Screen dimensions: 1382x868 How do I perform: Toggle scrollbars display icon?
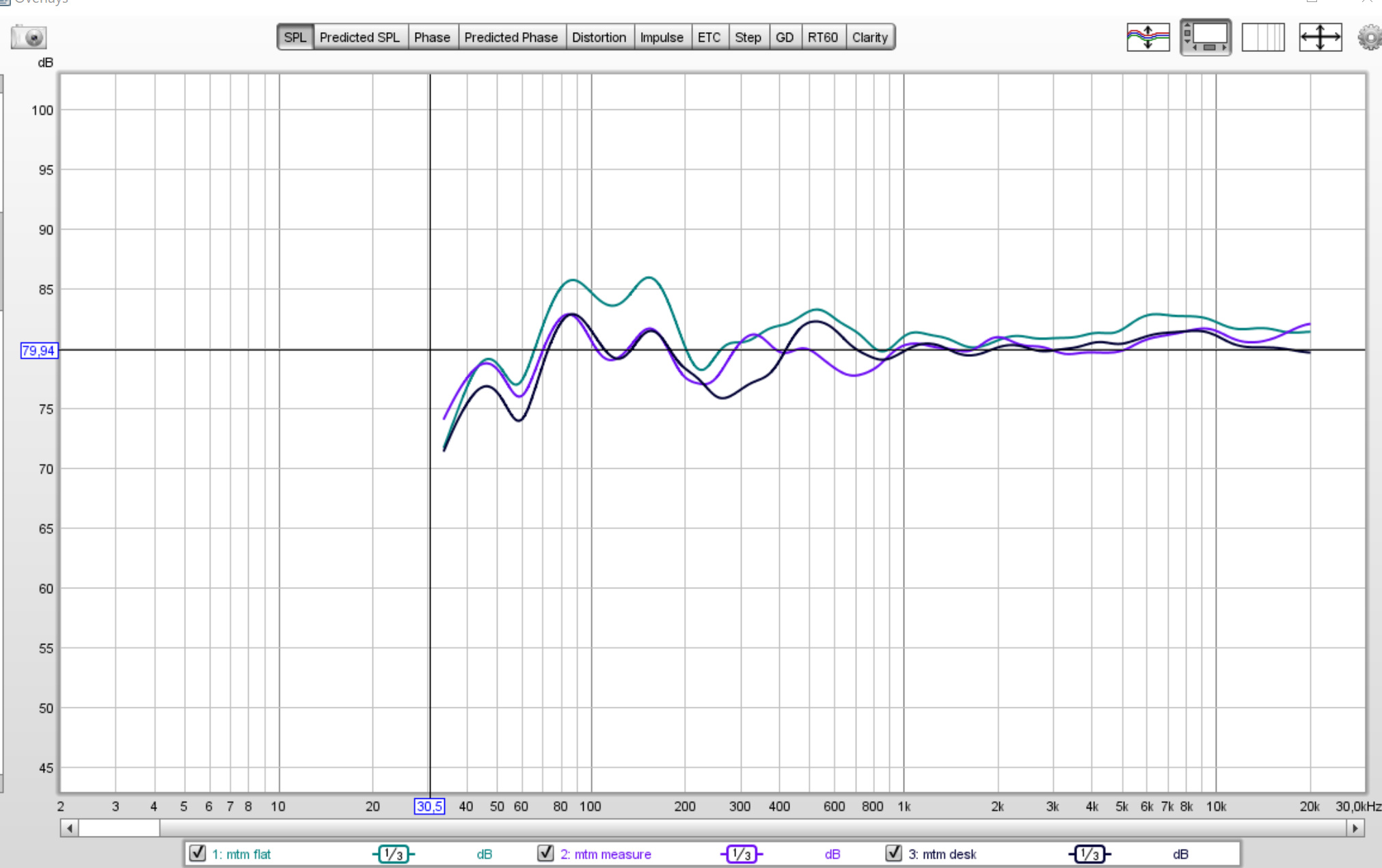coord(1206,37)
